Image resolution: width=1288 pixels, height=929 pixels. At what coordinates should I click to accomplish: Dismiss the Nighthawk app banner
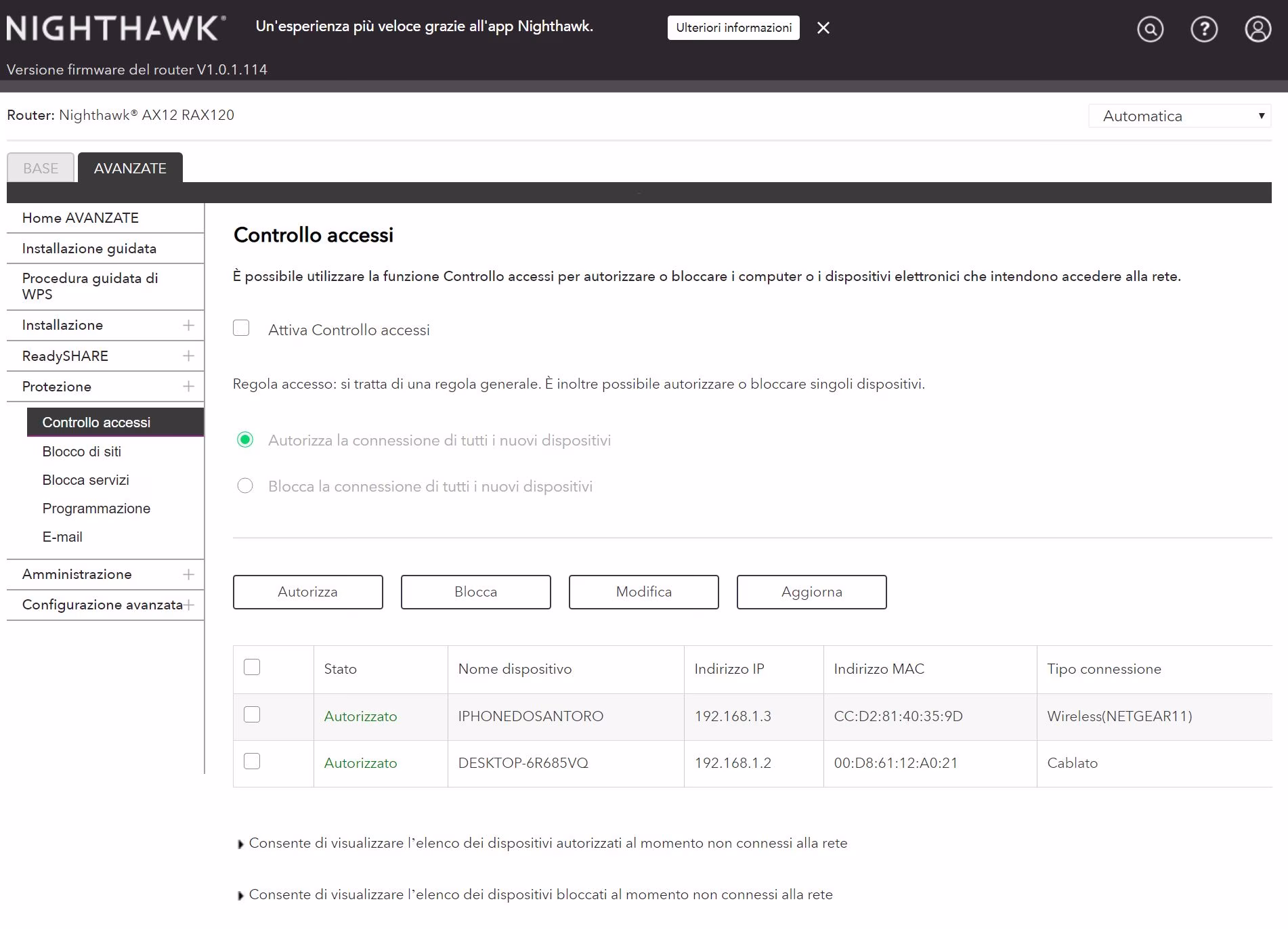823,28
